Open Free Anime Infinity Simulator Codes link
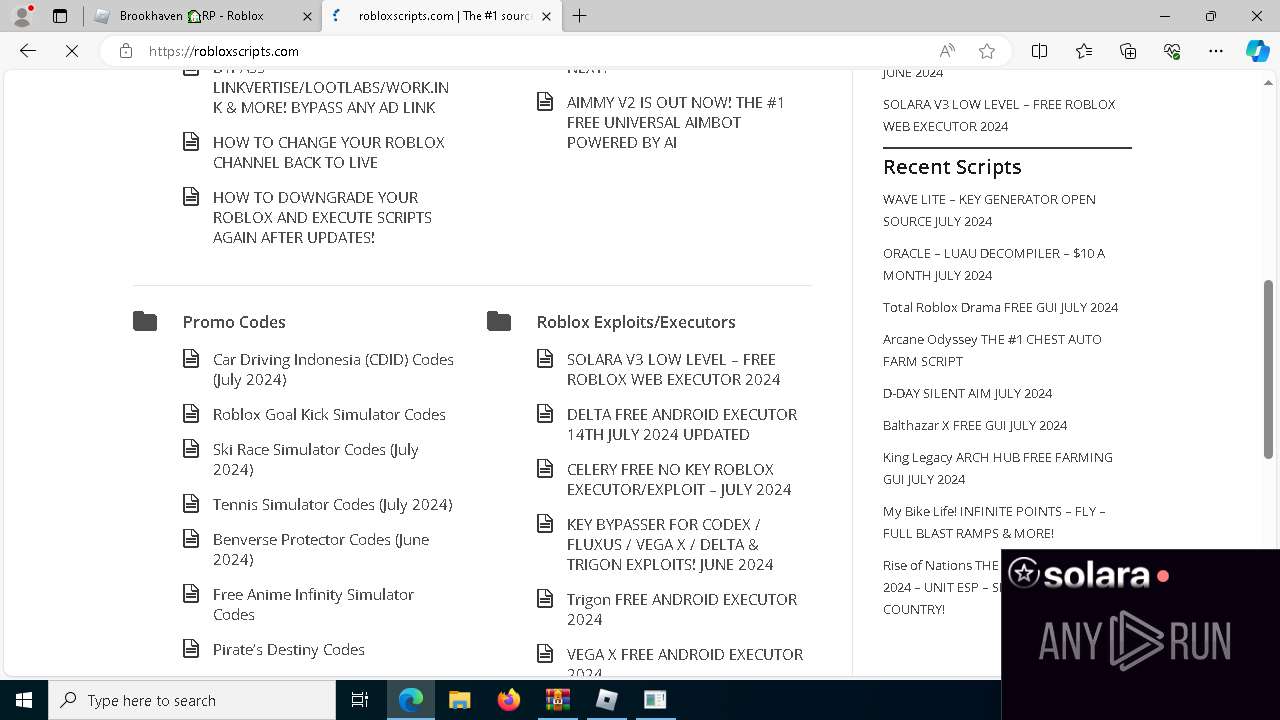The width and height of the screenshot is (1280, 720). (313, 604)
